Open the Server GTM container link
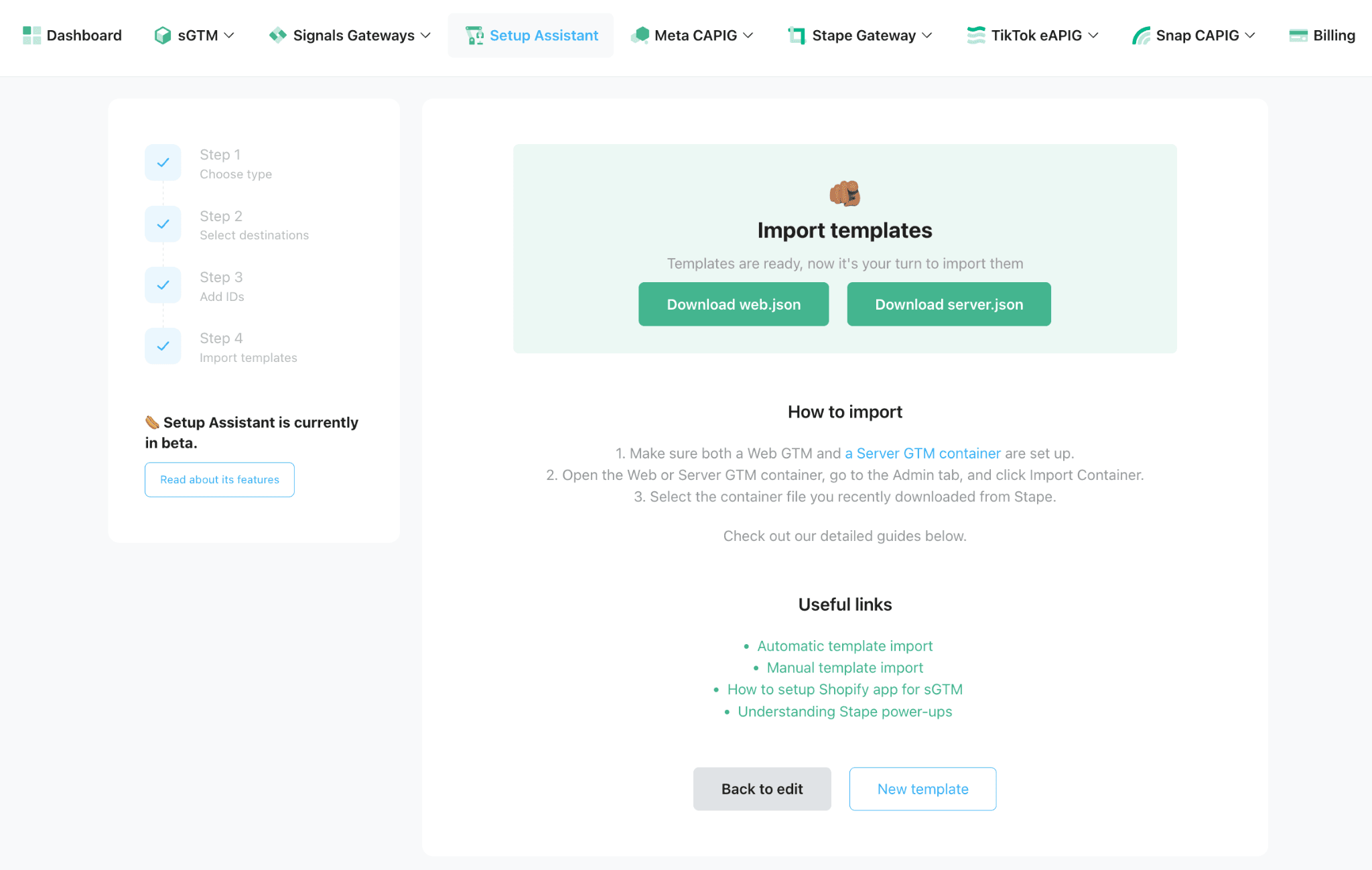This screenshot has width=1372, height=870. [x=922, y=453]
